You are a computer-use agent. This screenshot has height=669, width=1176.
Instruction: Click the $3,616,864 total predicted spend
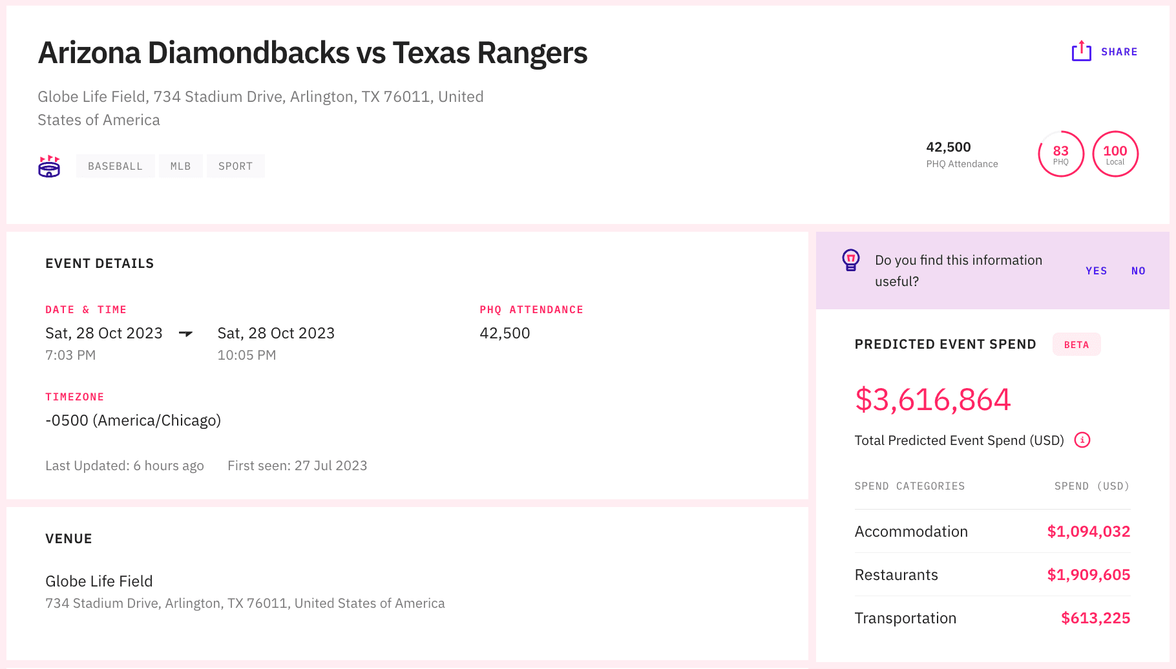932,400
